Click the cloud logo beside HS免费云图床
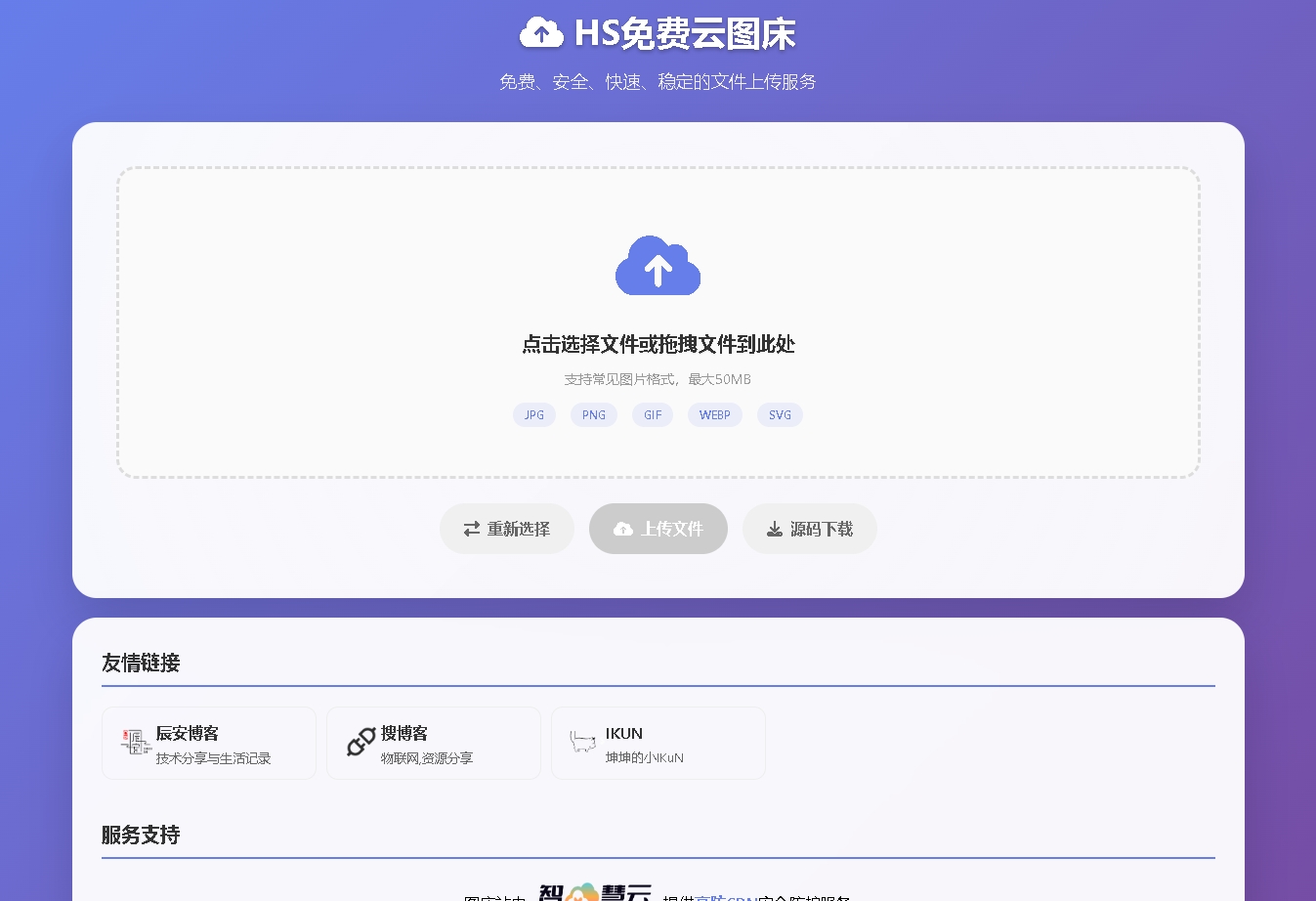The image size is (1316, 901). coord(541,33)
